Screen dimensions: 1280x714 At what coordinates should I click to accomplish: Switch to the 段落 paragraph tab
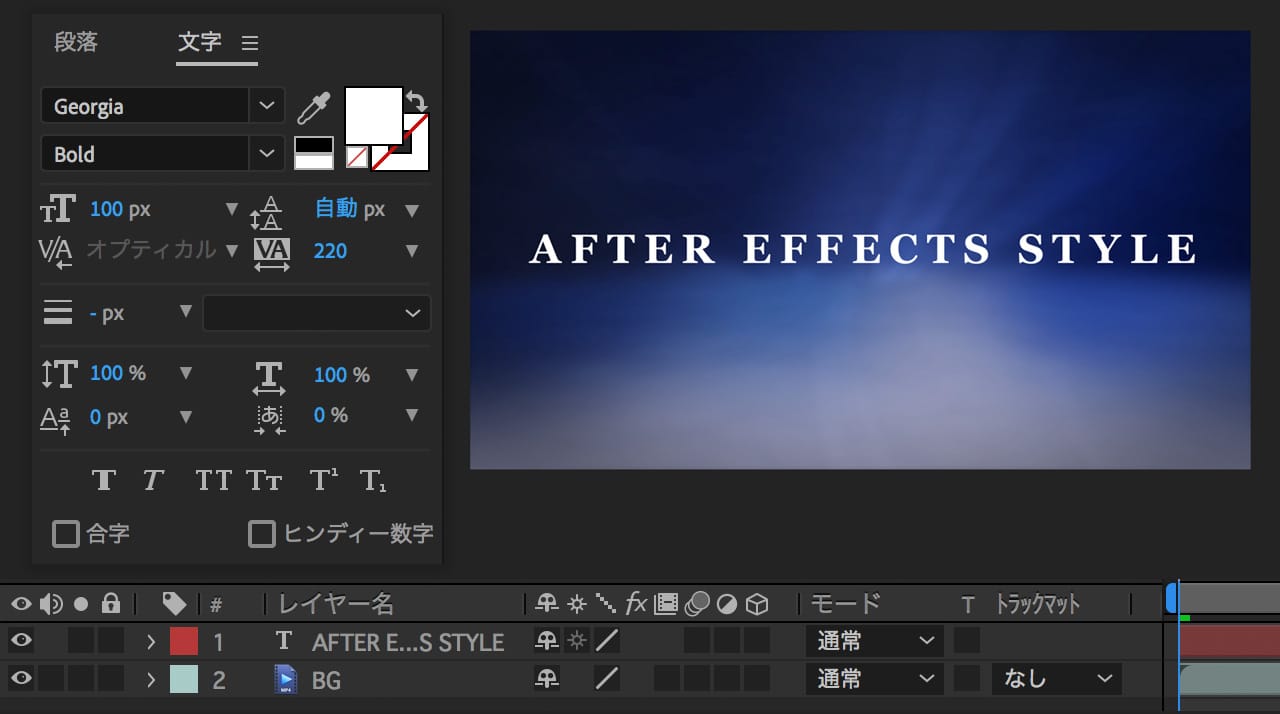point(76,42)
